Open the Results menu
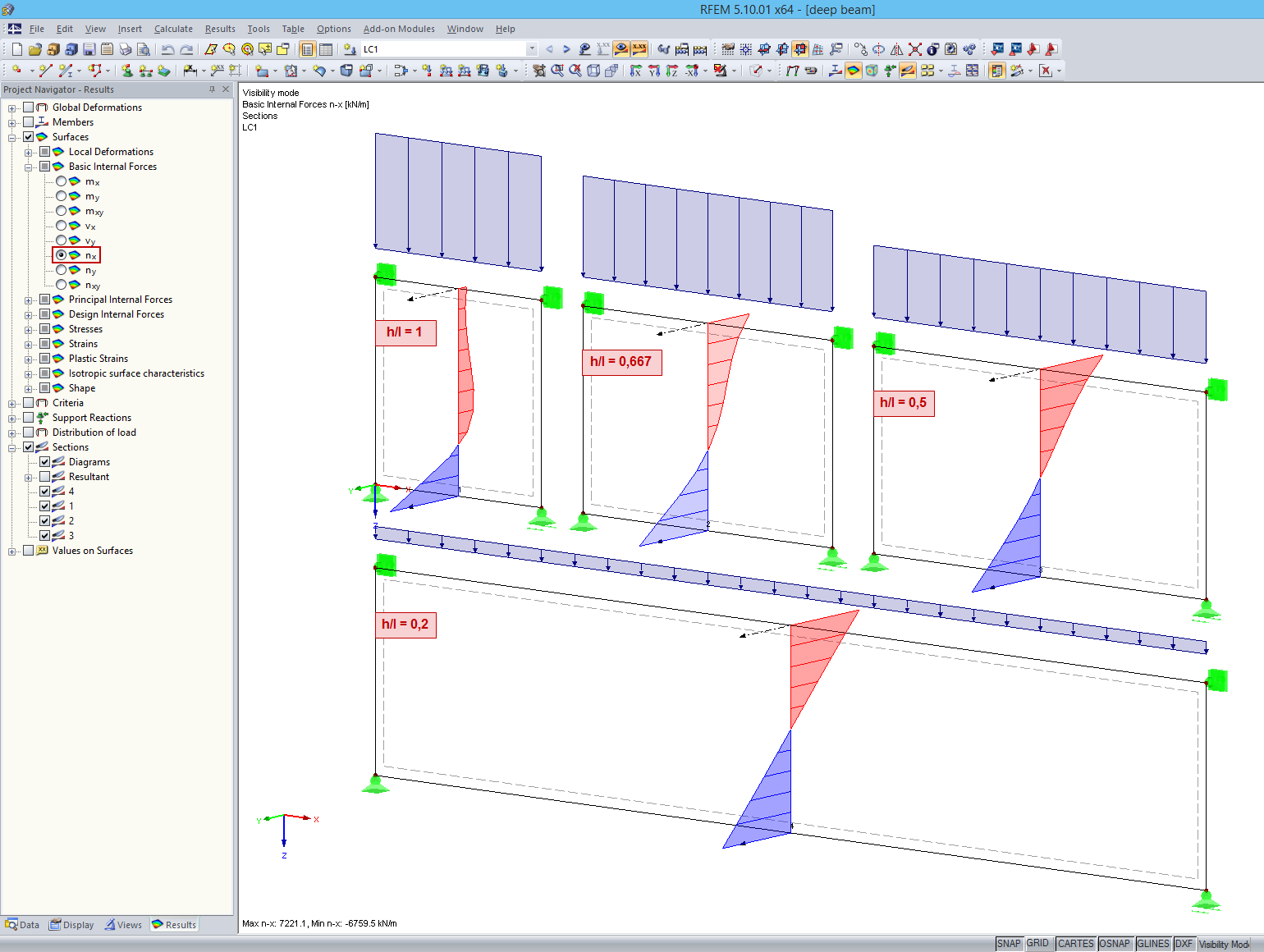 pos(220,29)
